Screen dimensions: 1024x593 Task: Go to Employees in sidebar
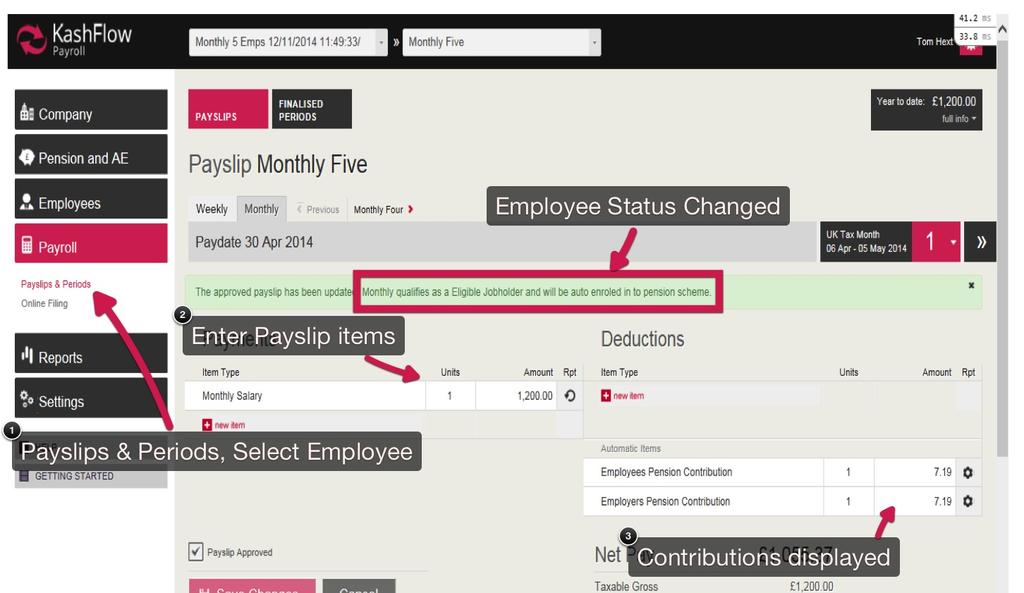tap(91, 203)
